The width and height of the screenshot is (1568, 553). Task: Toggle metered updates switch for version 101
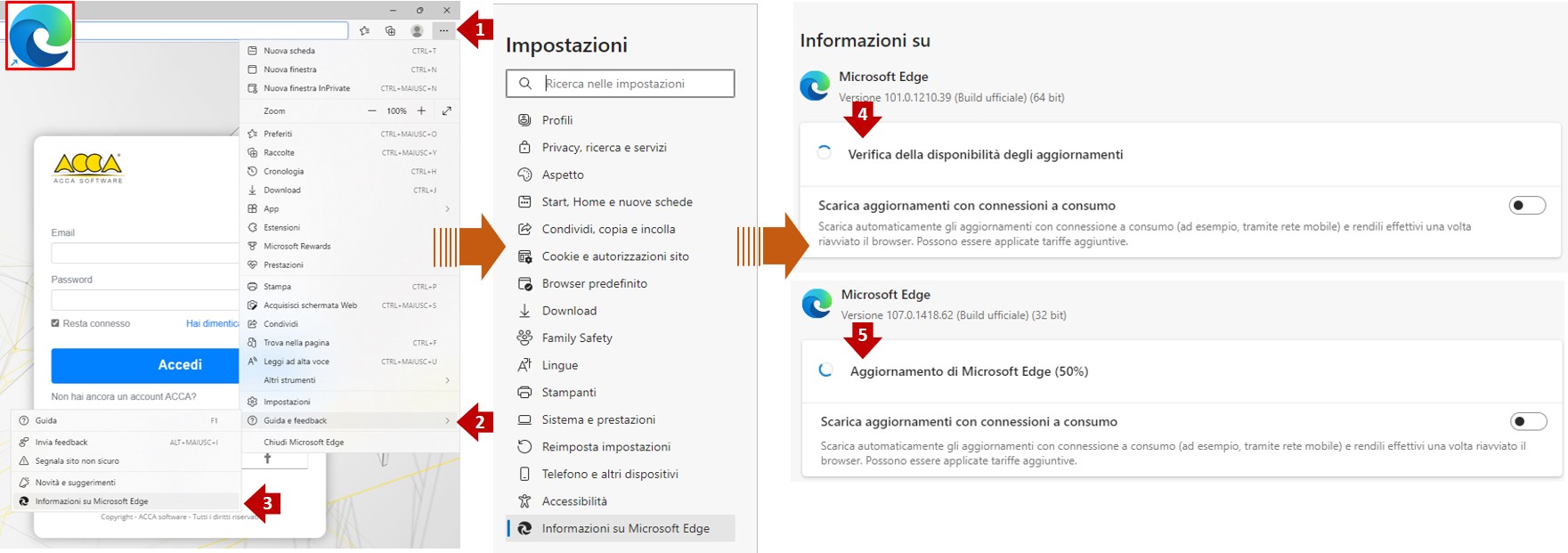[x=1527, y=206]
